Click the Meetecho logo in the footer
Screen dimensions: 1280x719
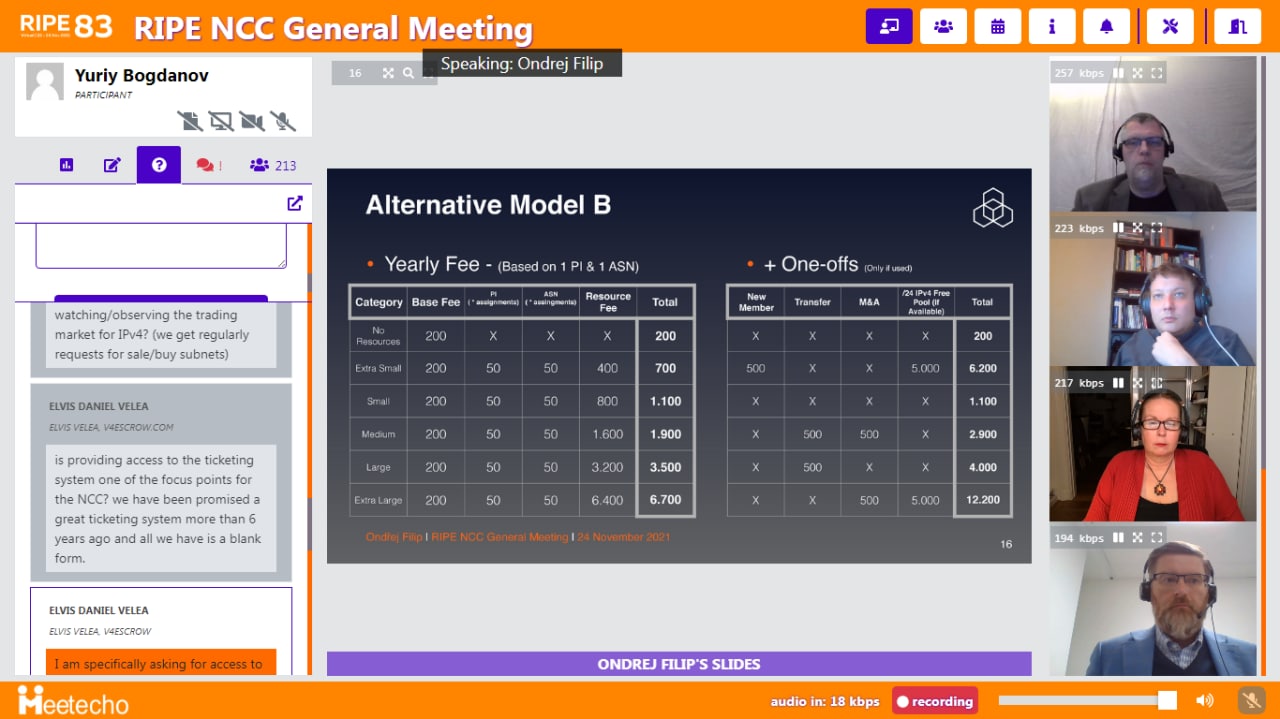tap(73, 700)
